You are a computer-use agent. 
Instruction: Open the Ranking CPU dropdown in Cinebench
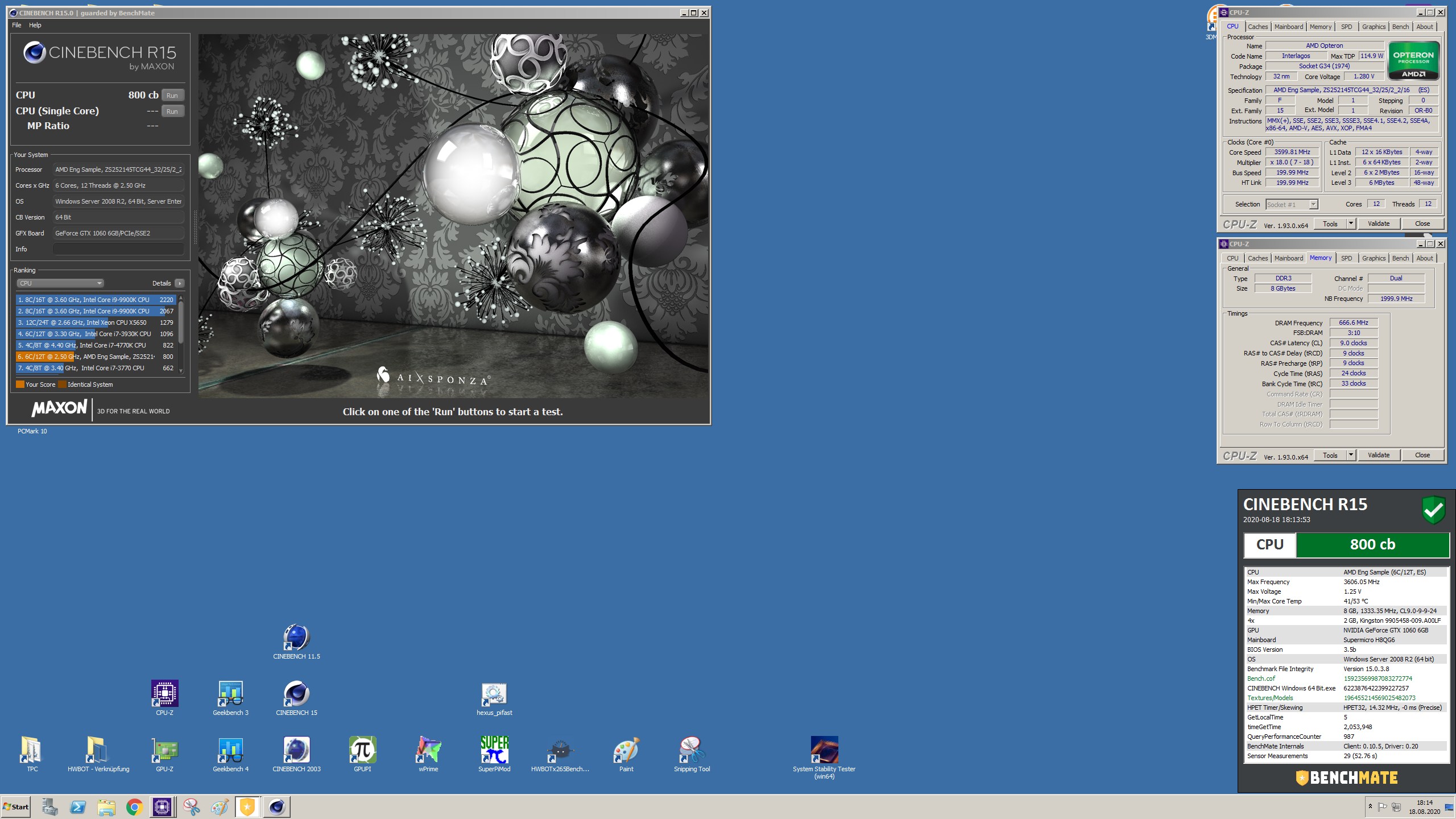pyautogui.click(x=60, y=283)
